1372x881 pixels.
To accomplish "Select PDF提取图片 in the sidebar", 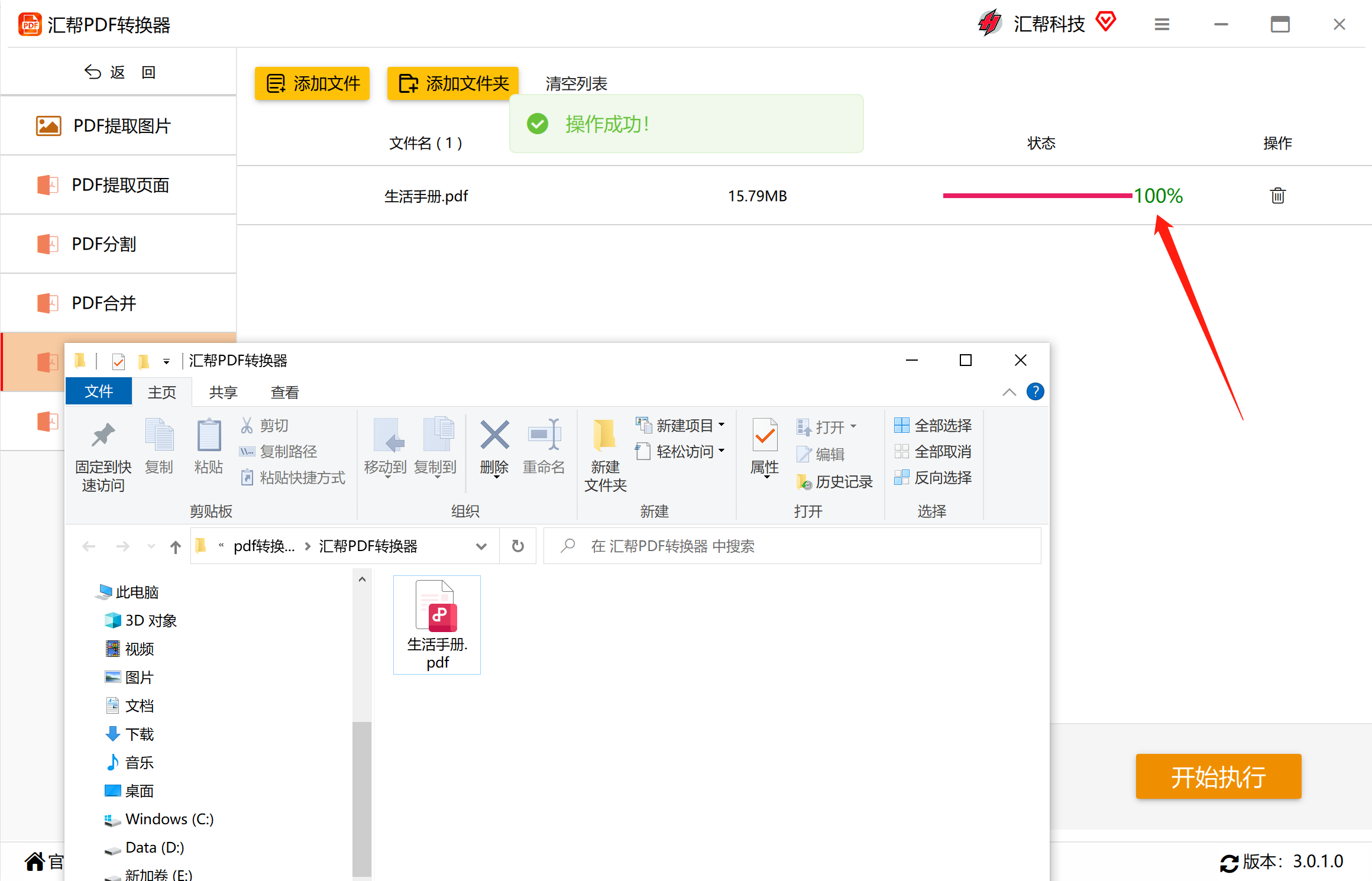I will 118,126.
